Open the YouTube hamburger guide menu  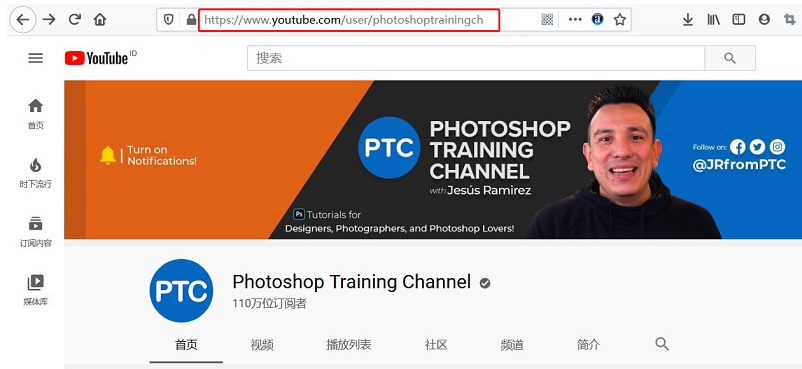tap(35, 58)
